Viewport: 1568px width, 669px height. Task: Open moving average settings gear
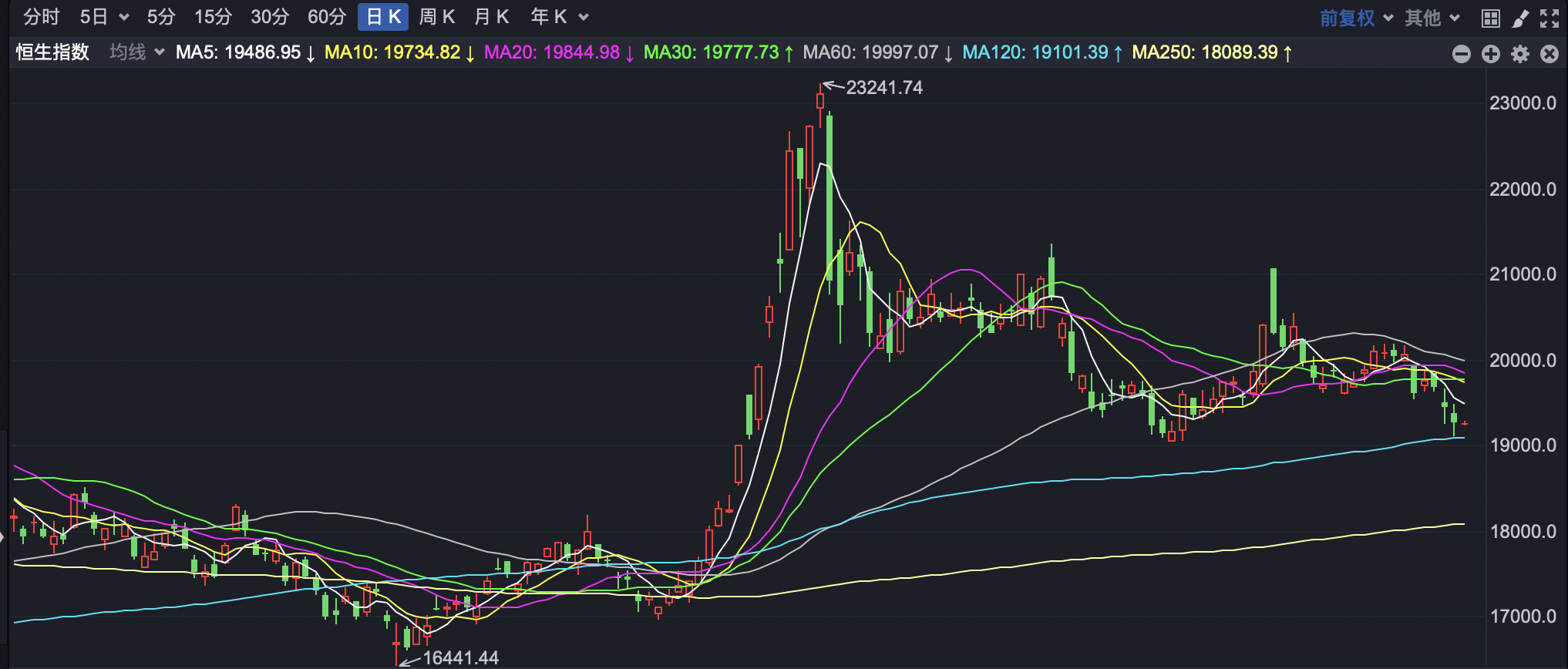tap(1520, 53)
